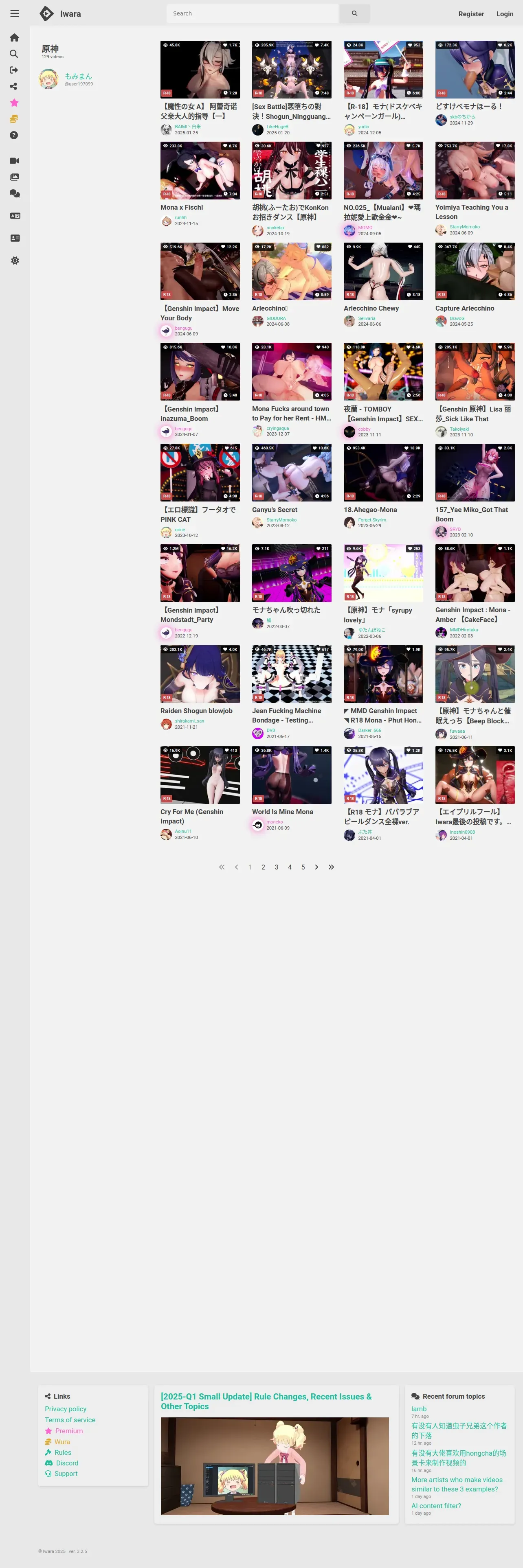Change language with the translate sidebar icon
Viewport: 523px width, 1568px height.
click(15, 215)
